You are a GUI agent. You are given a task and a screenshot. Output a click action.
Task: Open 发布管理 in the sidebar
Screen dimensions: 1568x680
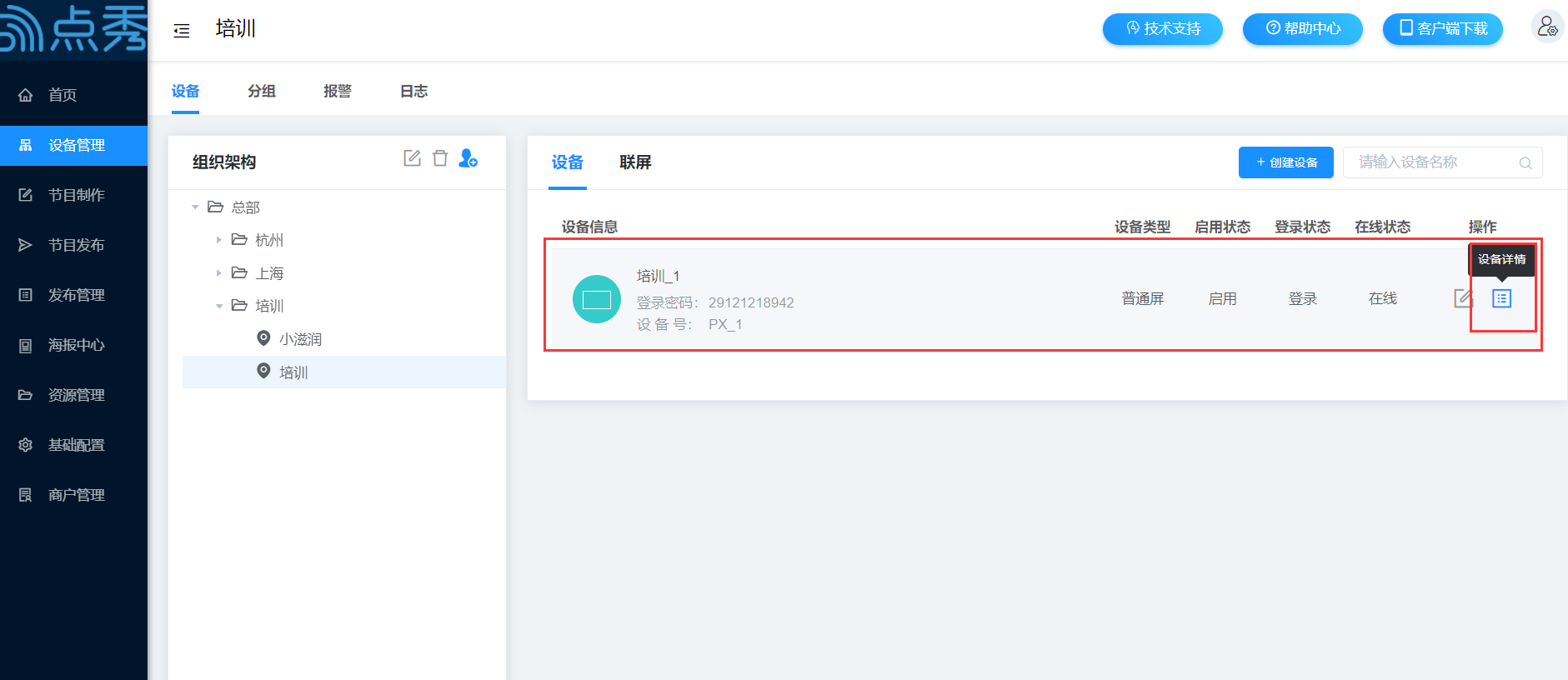coord(73,295)
